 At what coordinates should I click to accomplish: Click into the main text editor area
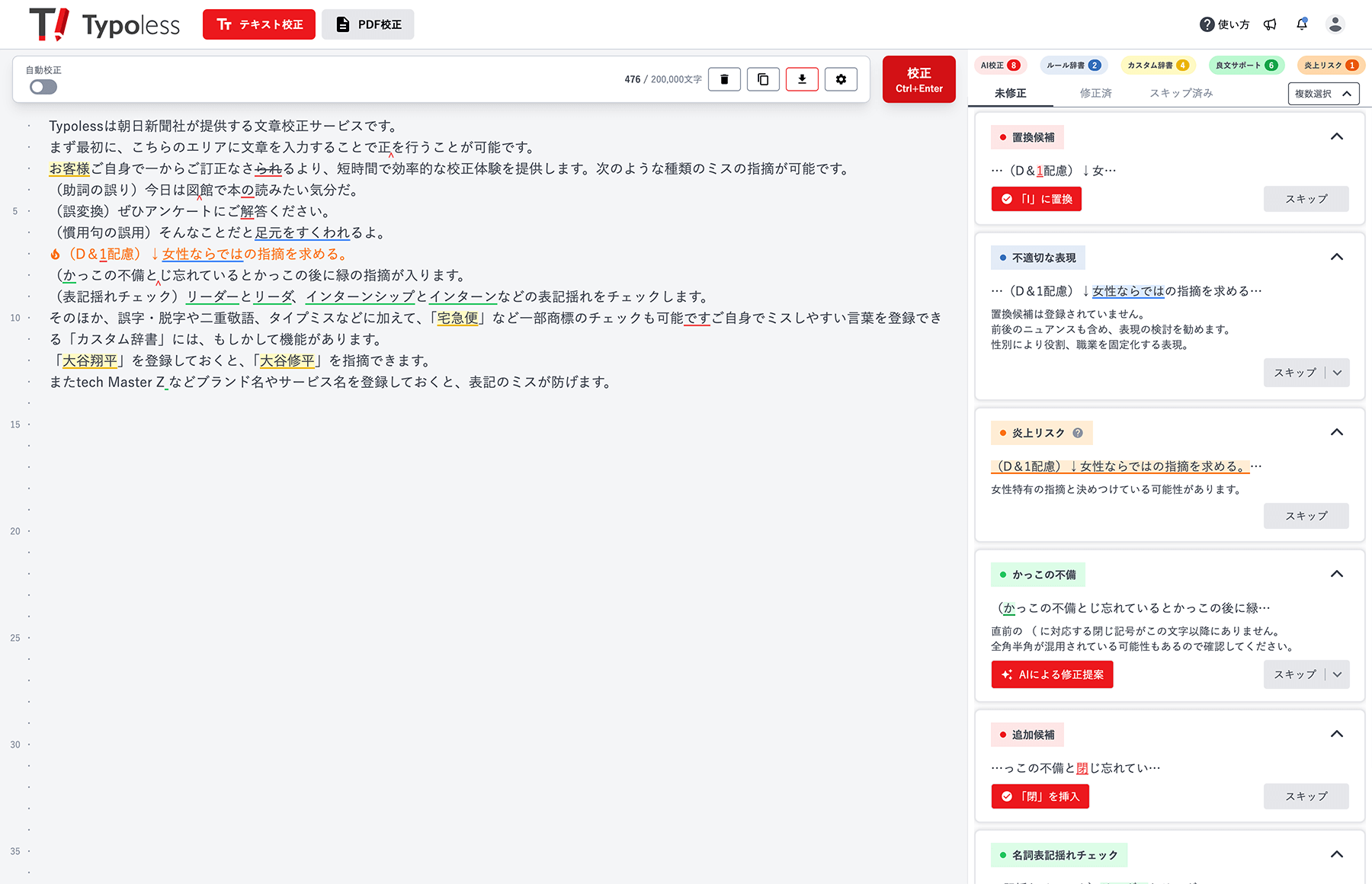(488, 572)
